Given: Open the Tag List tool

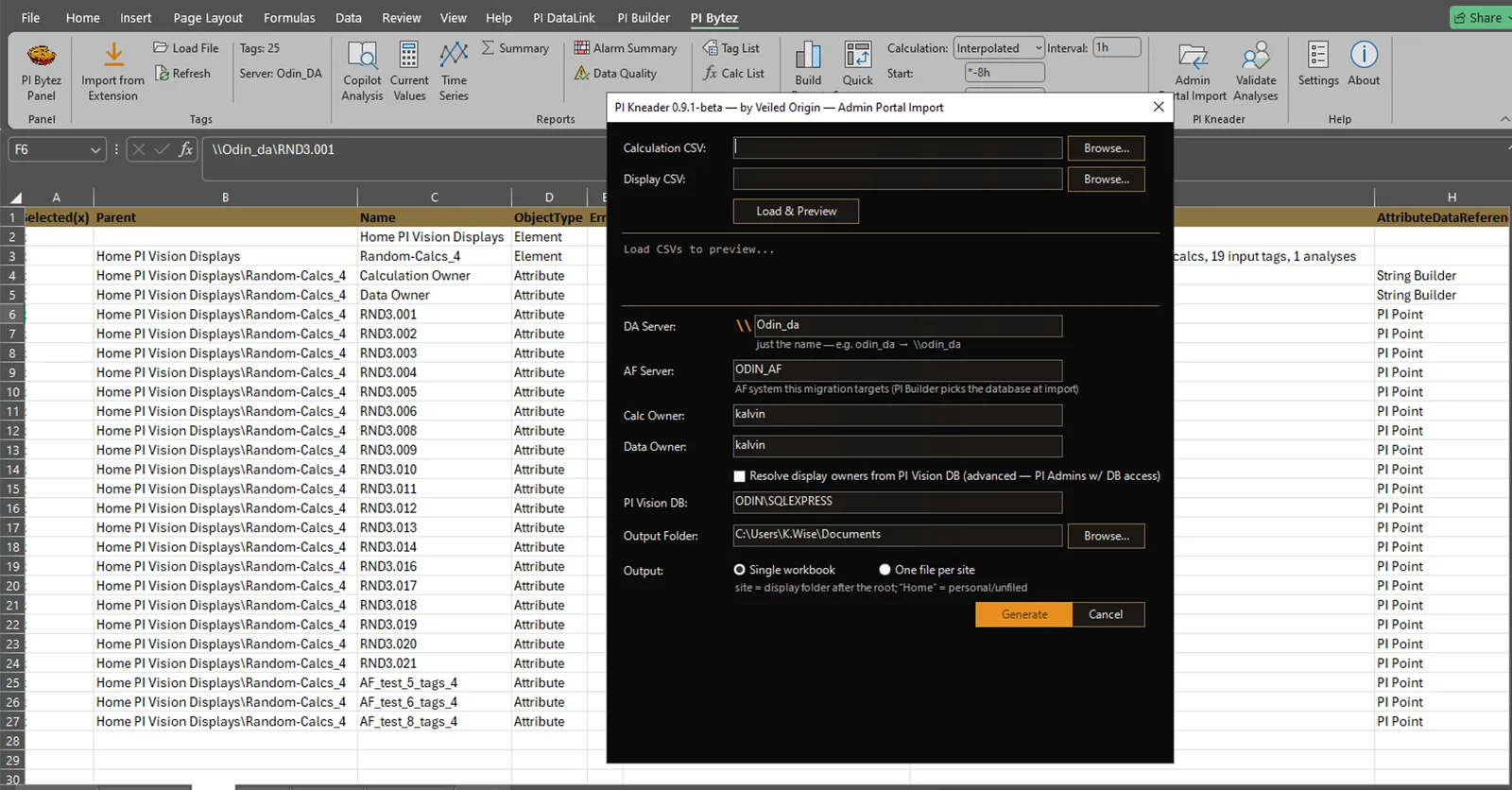Looking at the screenshot, I should [730, 48].
